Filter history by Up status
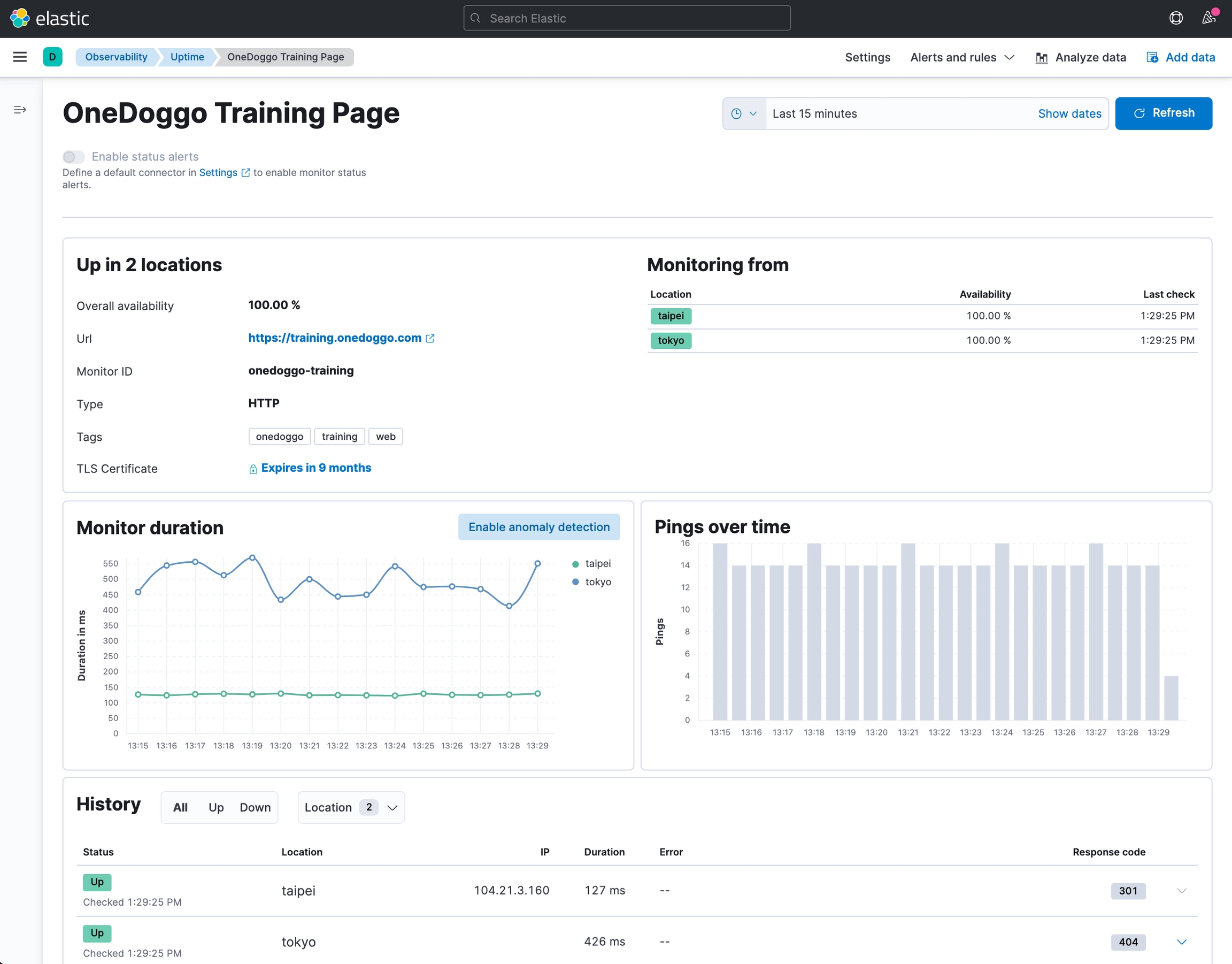1232x964 pixels. pyautogui.click(x=216, y=808)
